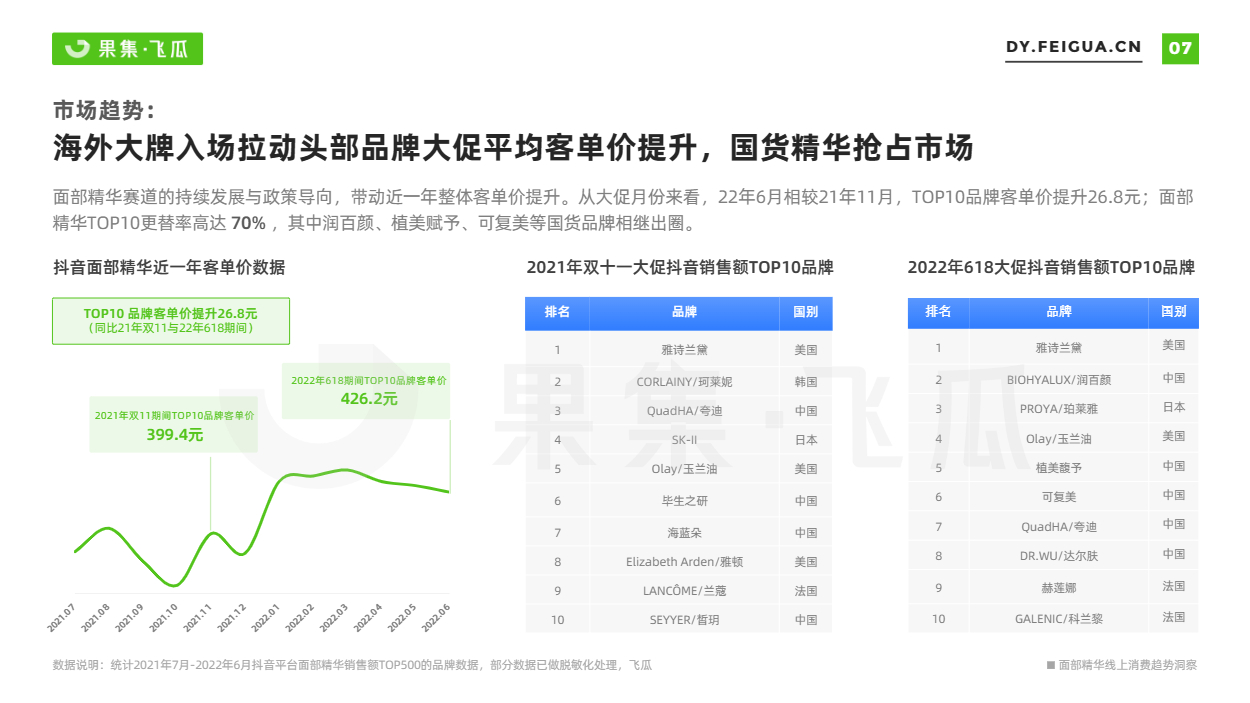
Task: Click QuadHA/夸迪 in the 2021 table
Action: (684, 411)
